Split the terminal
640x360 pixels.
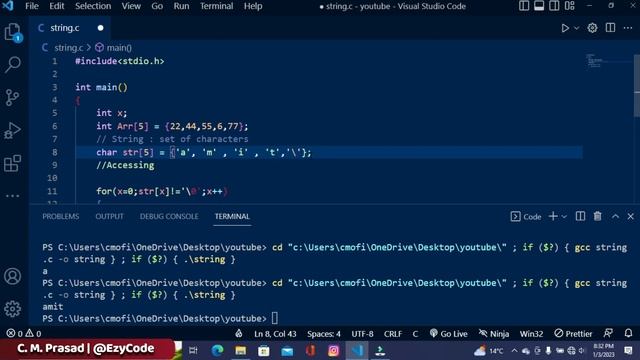tap(580, 216)
